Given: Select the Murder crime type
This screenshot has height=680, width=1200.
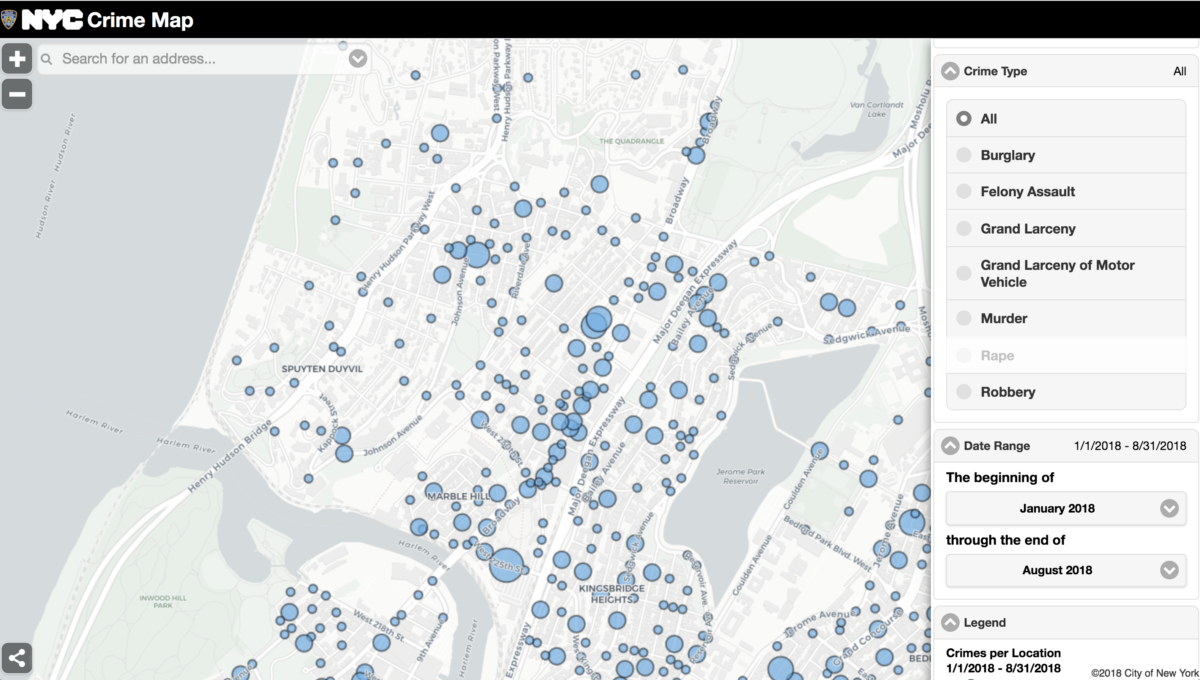Looking at the screenshot, I should pyautogui.click(x=1066, y=318).
